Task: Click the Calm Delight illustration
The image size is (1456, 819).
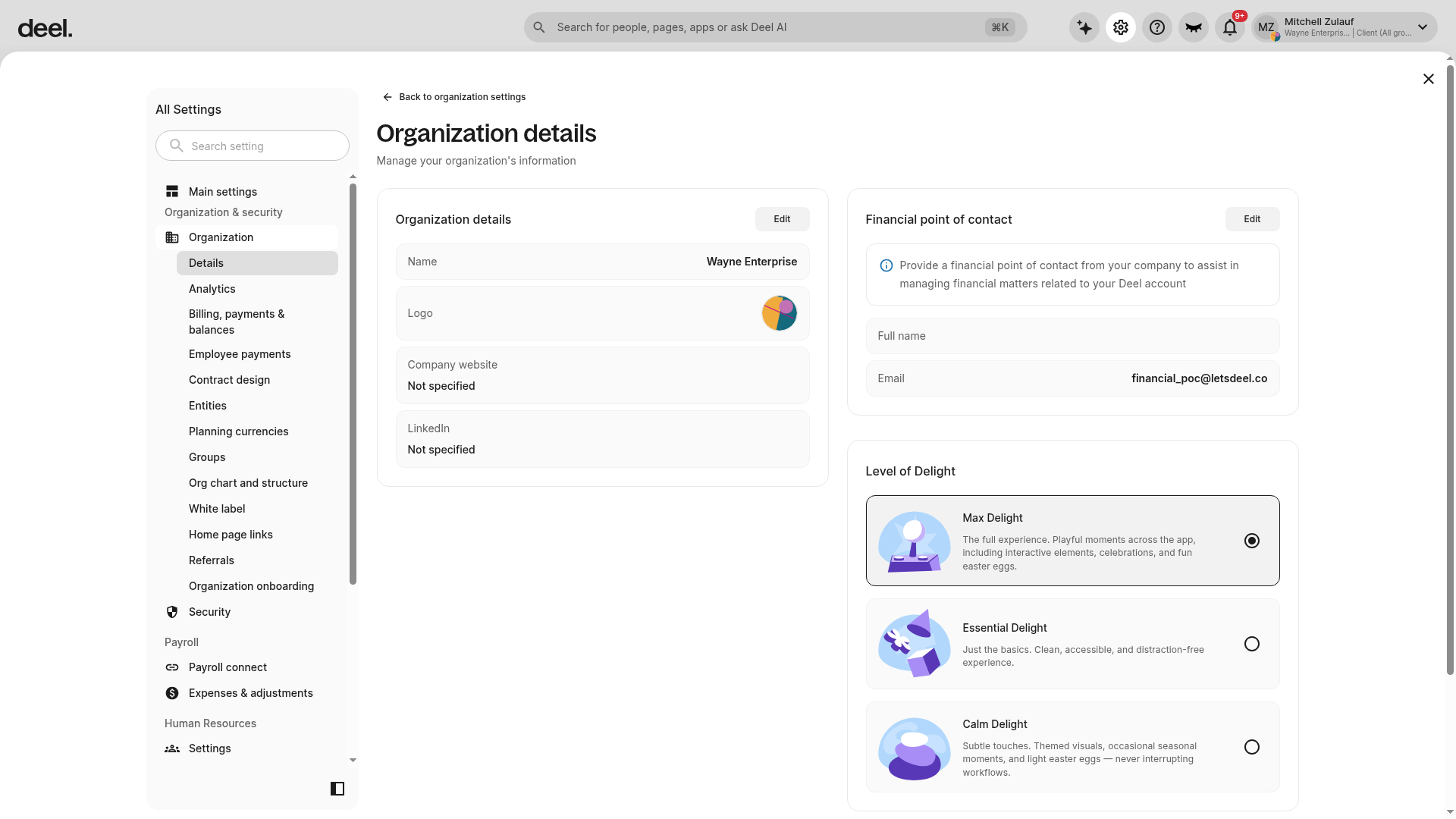Action: (915, 748)
